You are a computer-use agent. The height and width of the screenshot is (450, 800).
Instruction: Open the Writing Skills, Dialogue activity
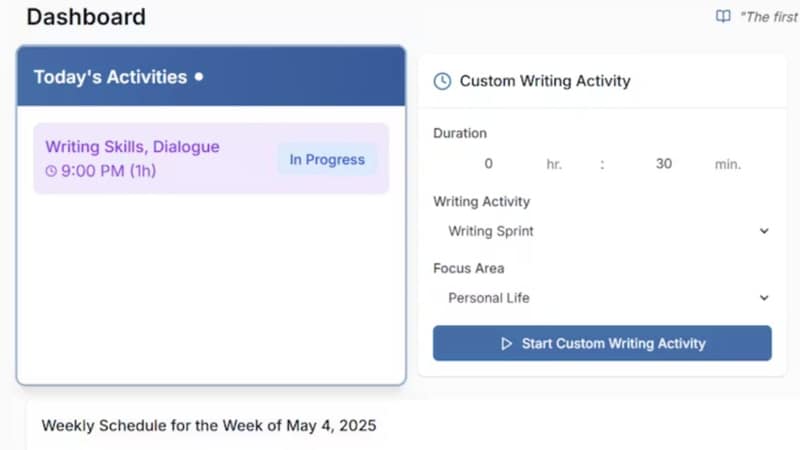click(132, 147)
